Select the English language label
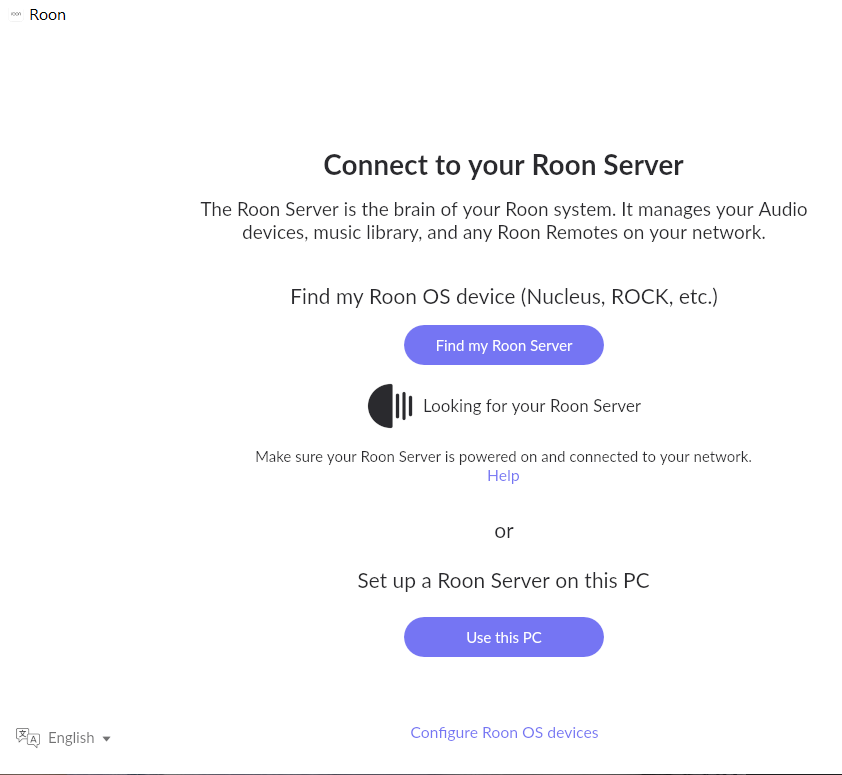842x775 pixels. (71, 738)
